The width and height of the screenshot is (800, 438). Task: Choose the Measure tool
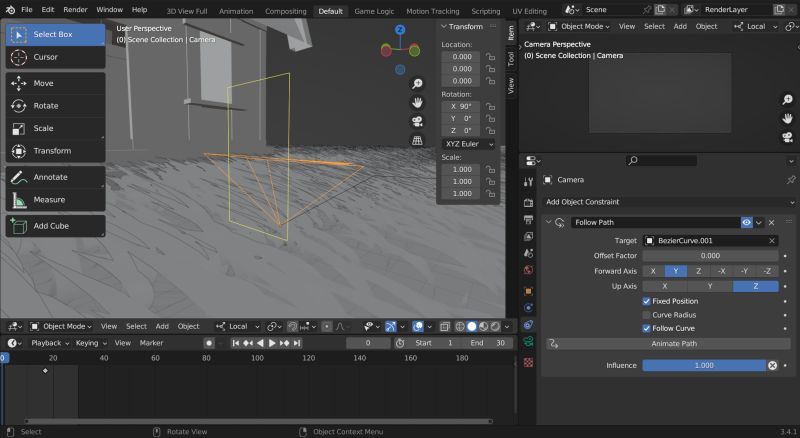[x=55, y=200]
